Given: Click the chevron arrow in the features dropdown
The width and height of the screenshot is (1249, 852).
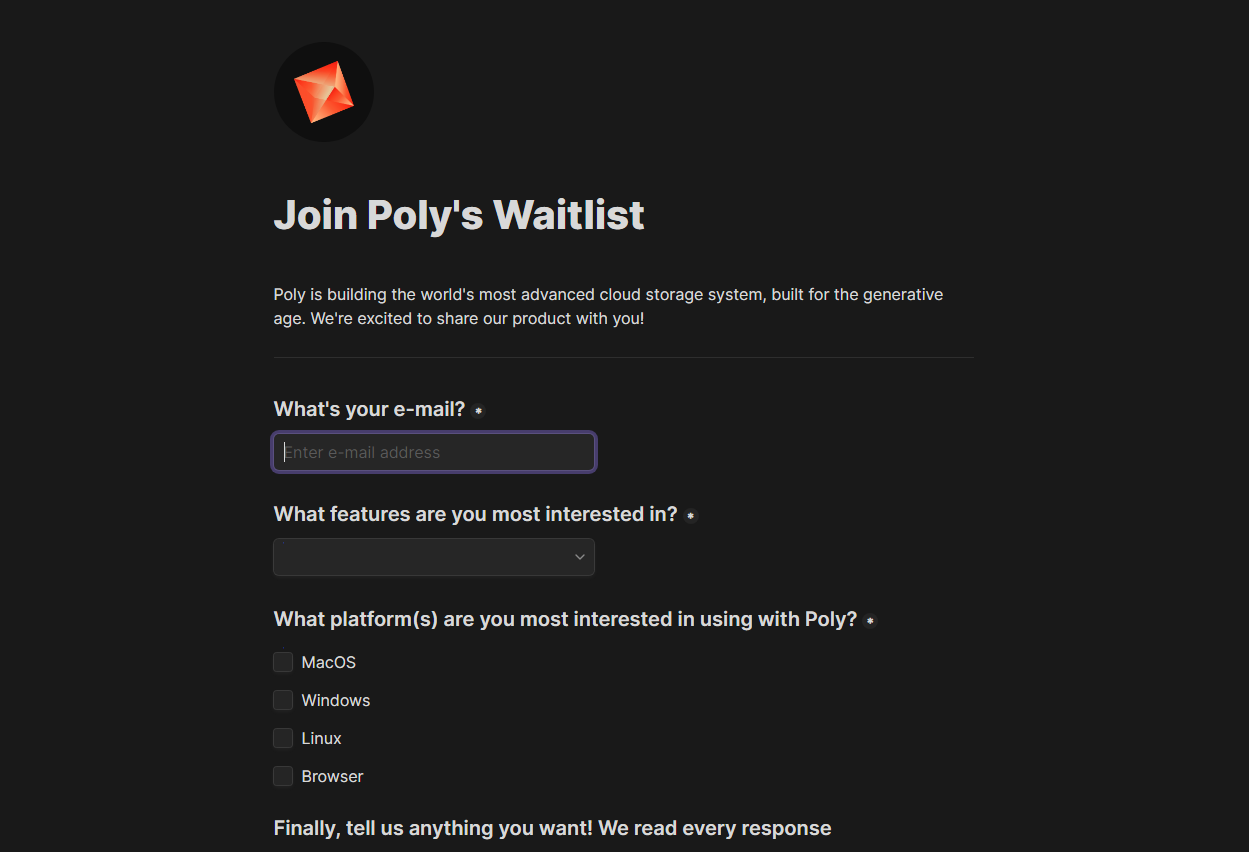Looking at the screenshot, I should click(579, 557).
